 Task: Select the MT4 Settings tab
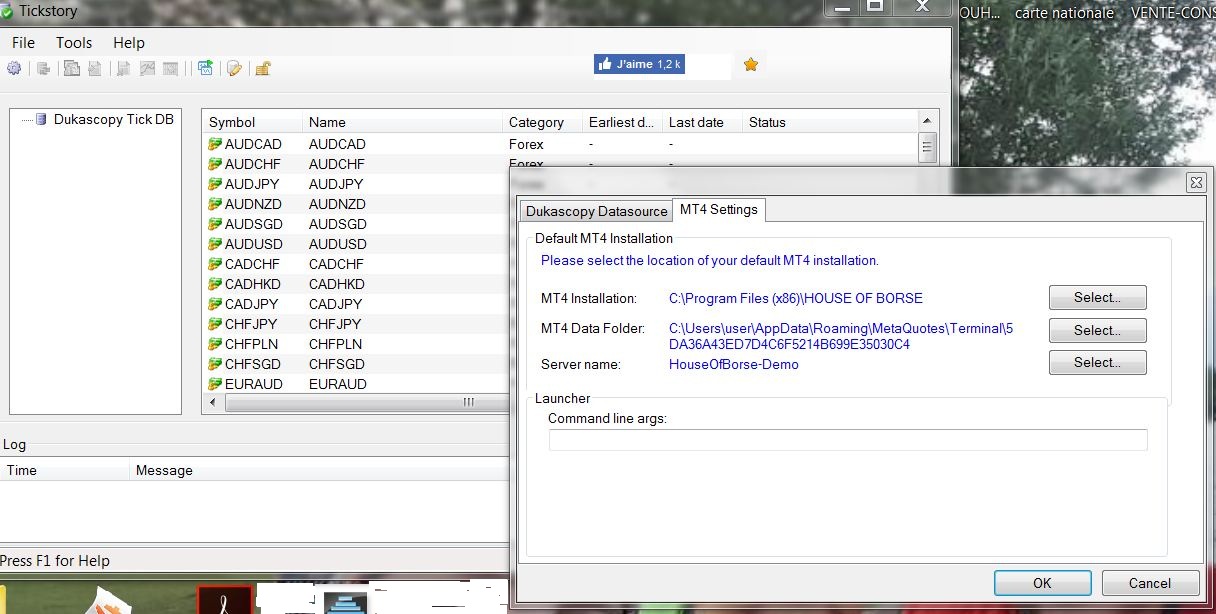tap(719, 210)
